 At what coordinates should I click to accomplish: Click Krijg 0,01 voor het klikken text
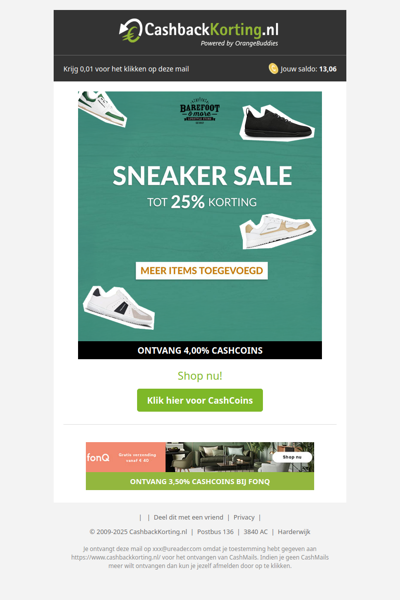pos(126,69)
